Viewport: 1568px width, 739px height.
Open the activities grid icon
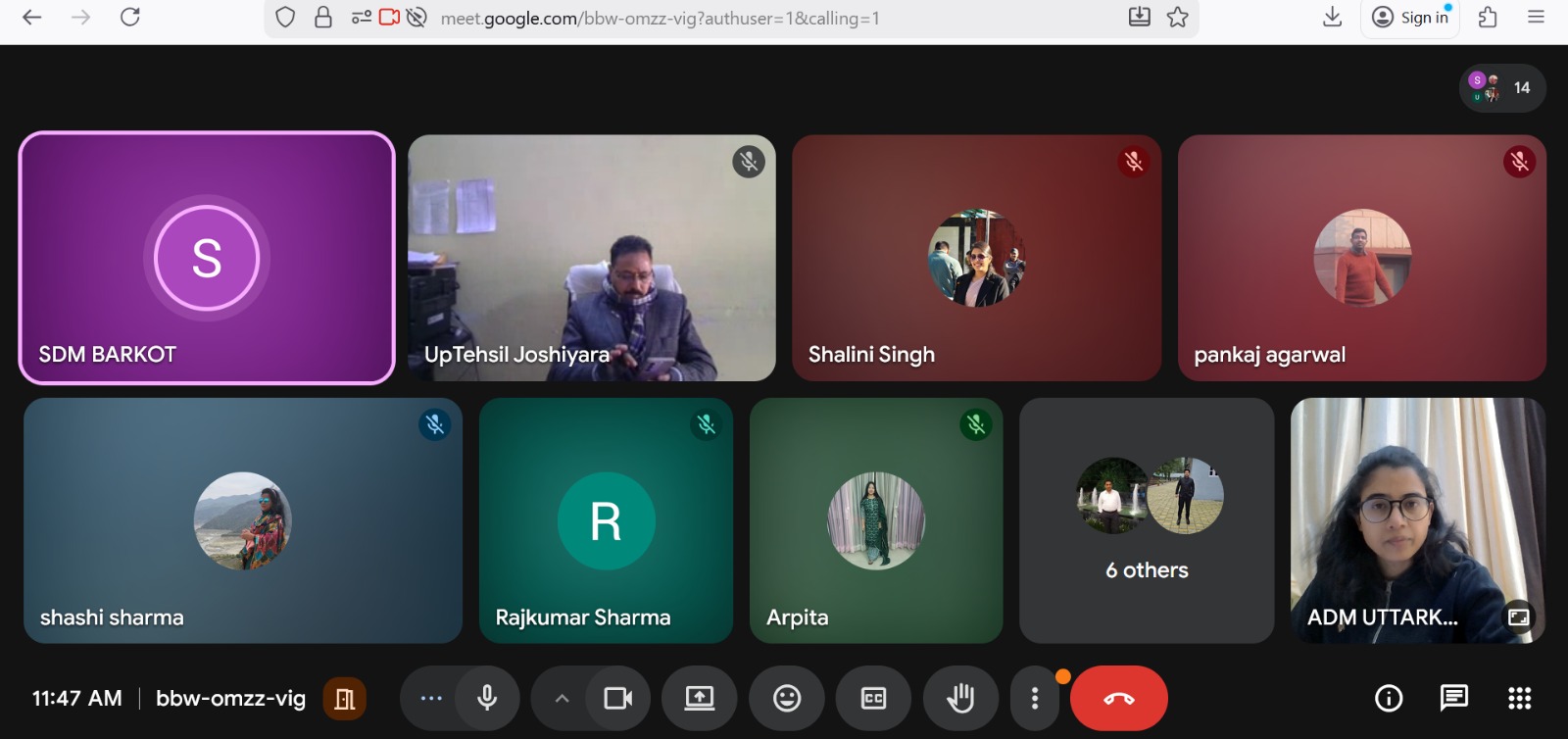(x=1519, y=698)
